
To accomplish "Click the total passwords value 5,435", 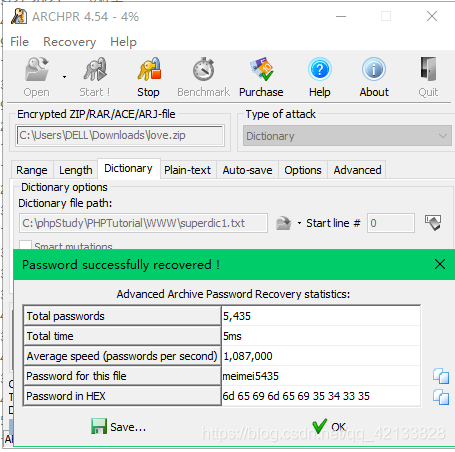I will 237,316.
